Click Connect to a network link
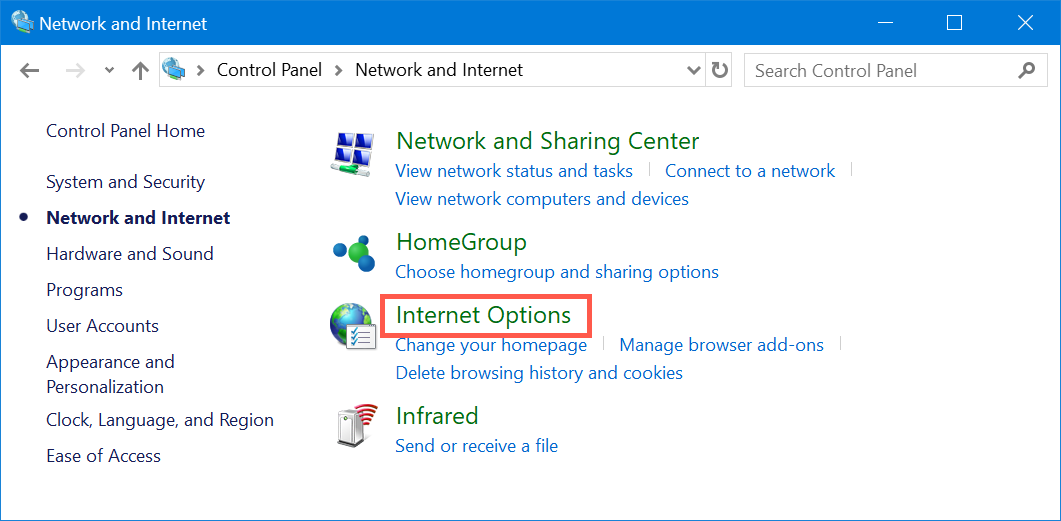Viewport: 1061px width, 521px height. tap(749, 171)
